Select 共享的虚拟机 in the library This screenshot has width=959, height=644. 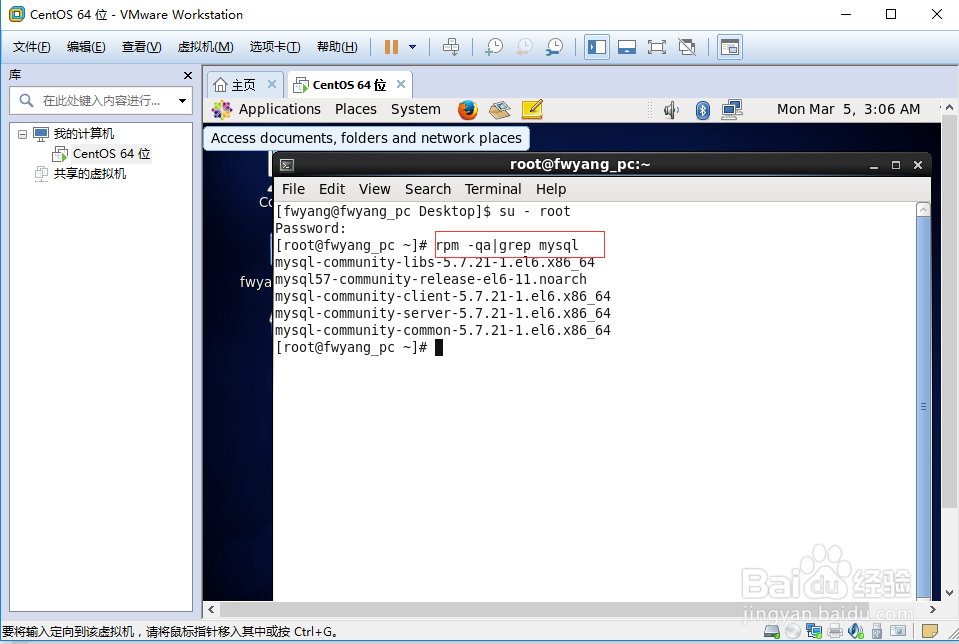90,174
